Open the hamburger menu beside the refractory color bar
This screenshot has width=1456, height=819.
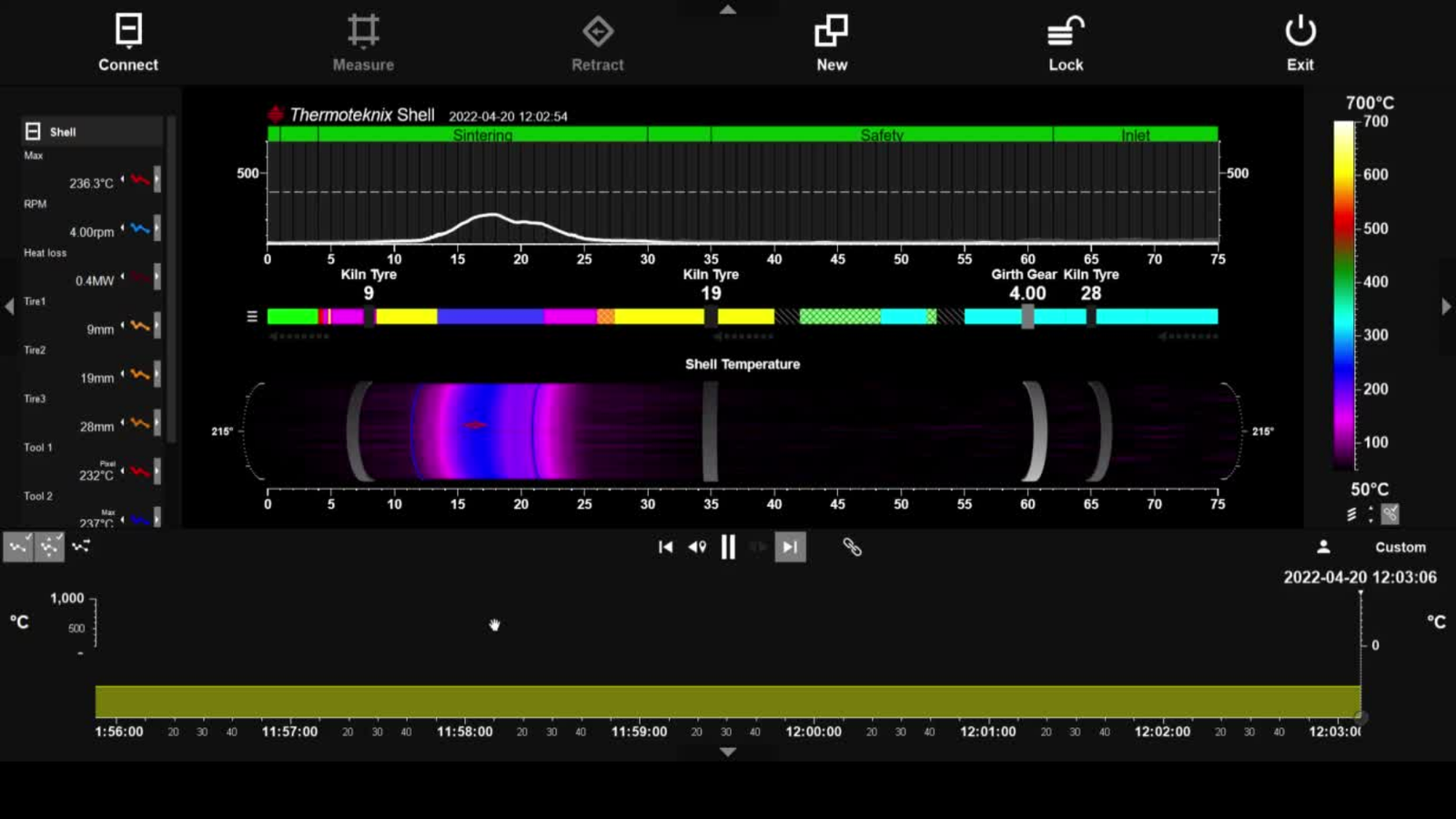(252, 317)
